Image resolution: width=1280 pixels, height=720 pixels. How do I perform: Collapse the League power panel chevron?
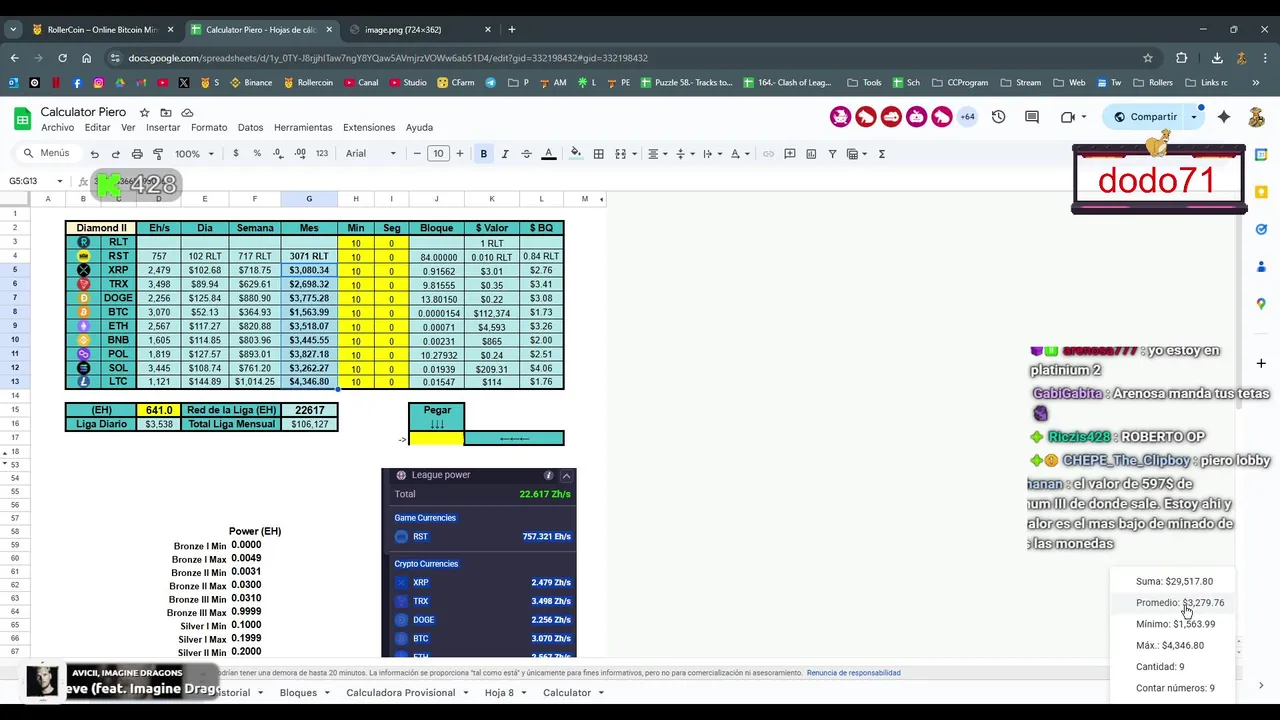click(x=566, y=476)
